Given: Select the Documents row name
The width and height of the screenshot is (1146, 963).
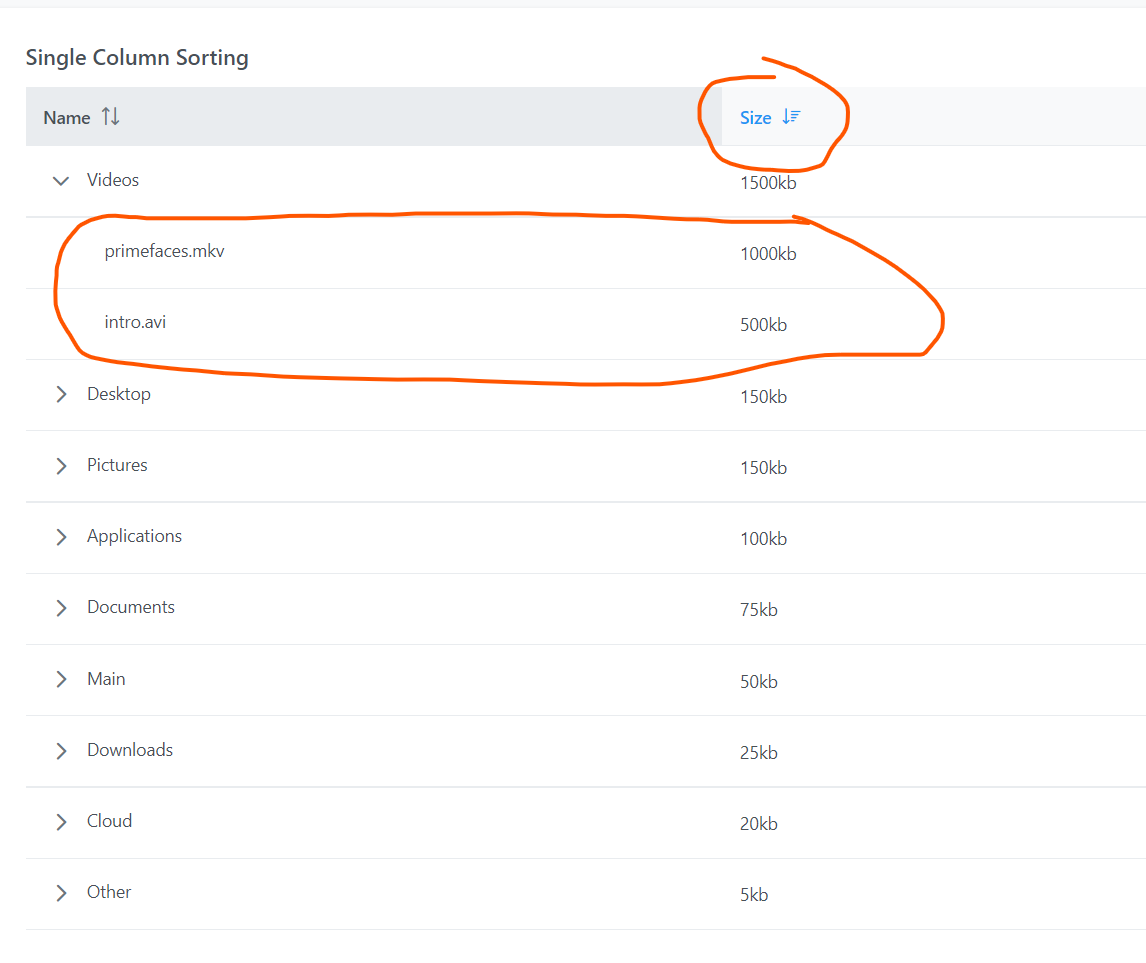Looking at the screenshot, I should click(x=131, y=607).
